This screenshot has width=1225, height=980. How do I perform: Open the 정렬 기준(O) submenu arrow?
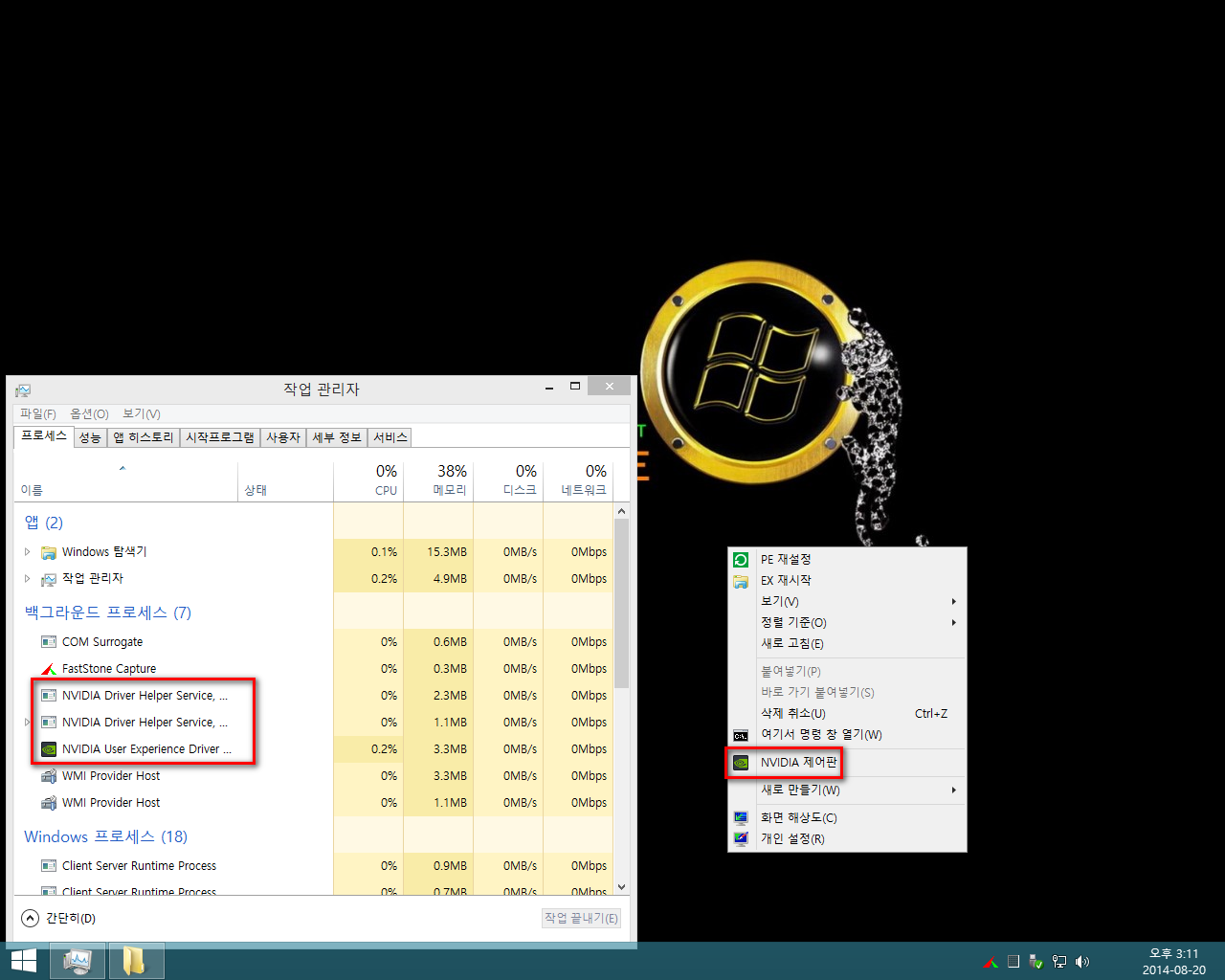[x=953, y=623]
